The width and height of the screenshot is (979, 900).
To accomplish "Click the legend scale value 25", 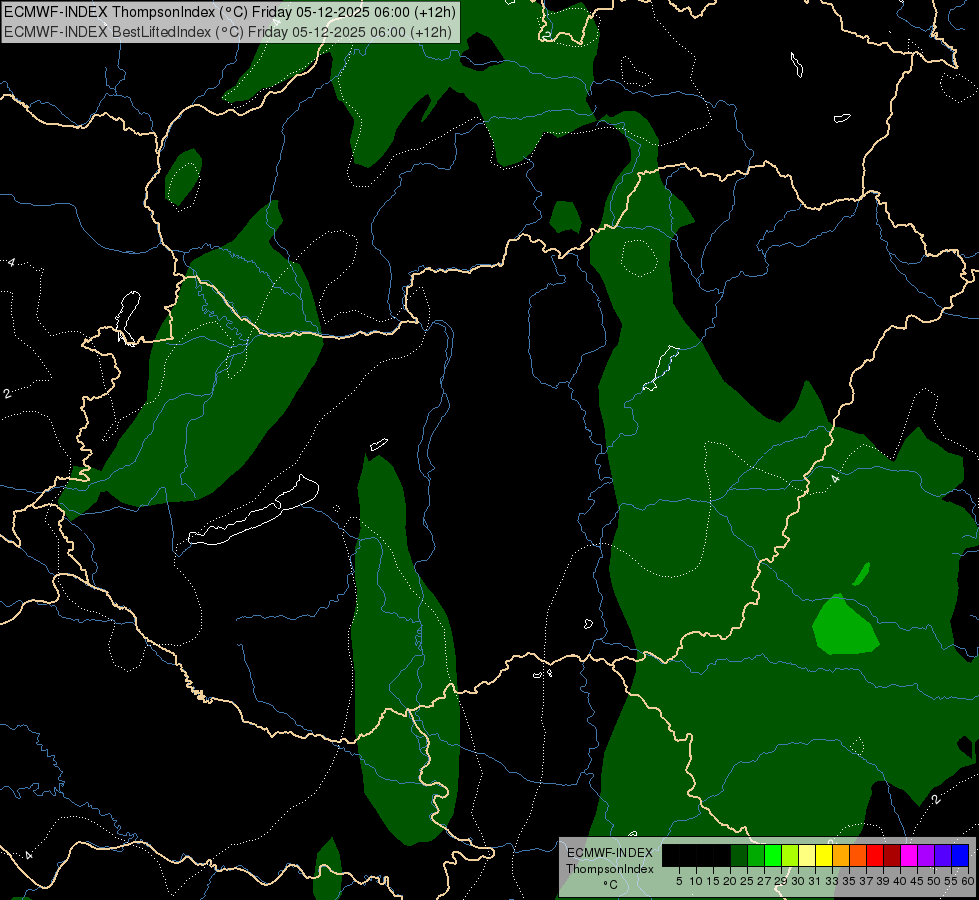I will pos(747,881).
